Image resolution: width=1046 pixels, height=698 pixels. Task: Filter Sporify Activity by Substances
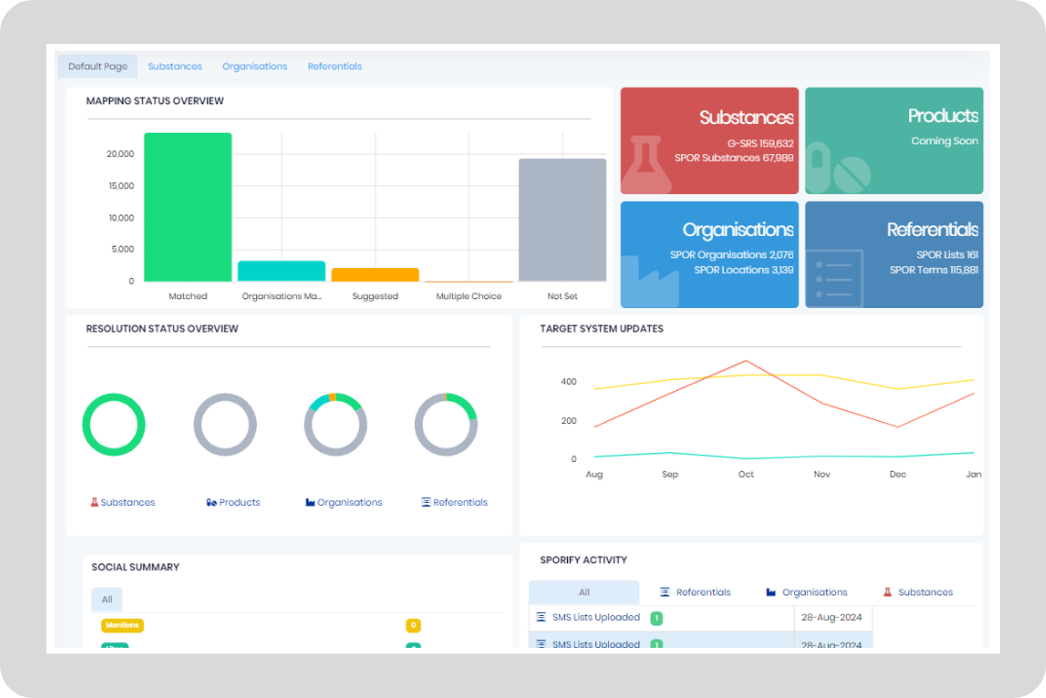[918, 592]
